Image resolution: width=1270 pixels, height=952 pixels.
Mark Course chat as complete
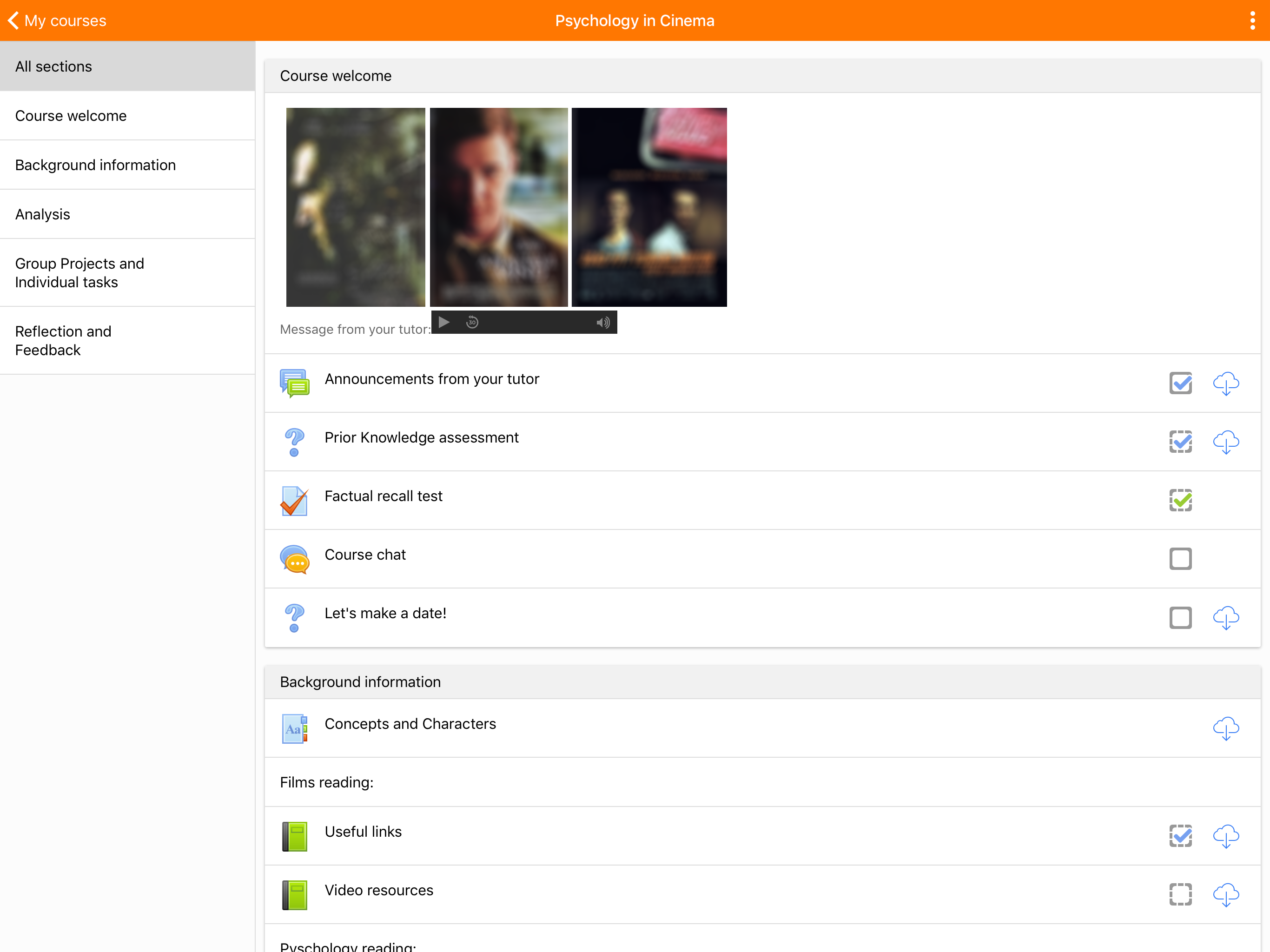[1180, 559]
